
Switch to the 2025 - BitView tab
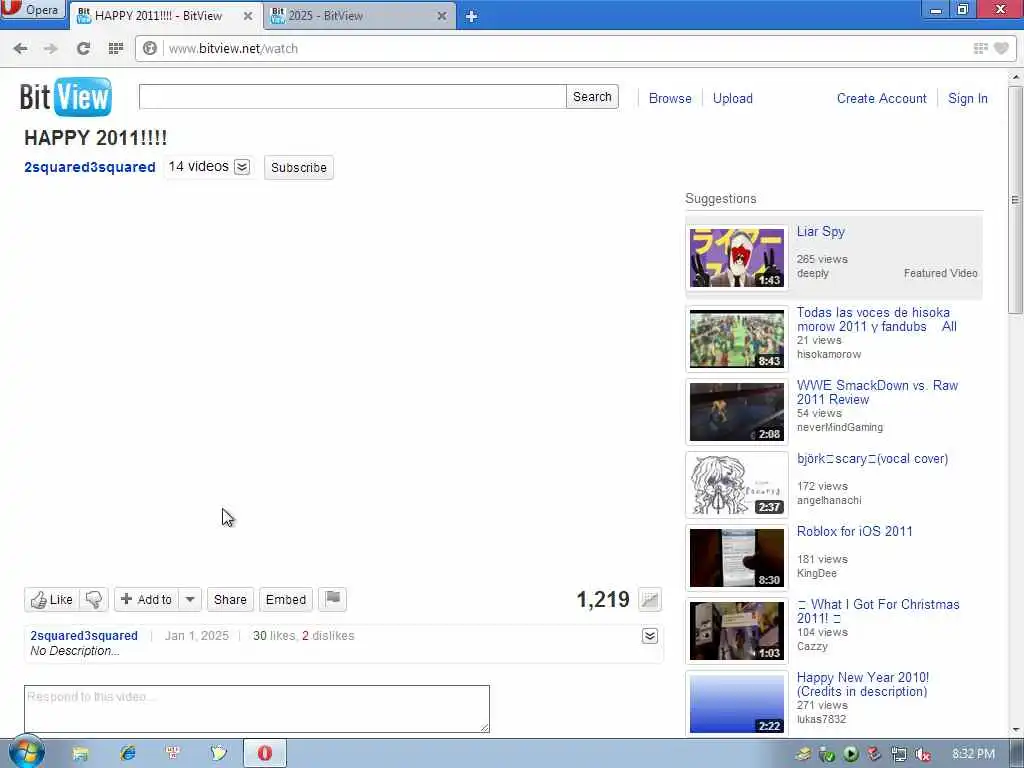point(358,16)
